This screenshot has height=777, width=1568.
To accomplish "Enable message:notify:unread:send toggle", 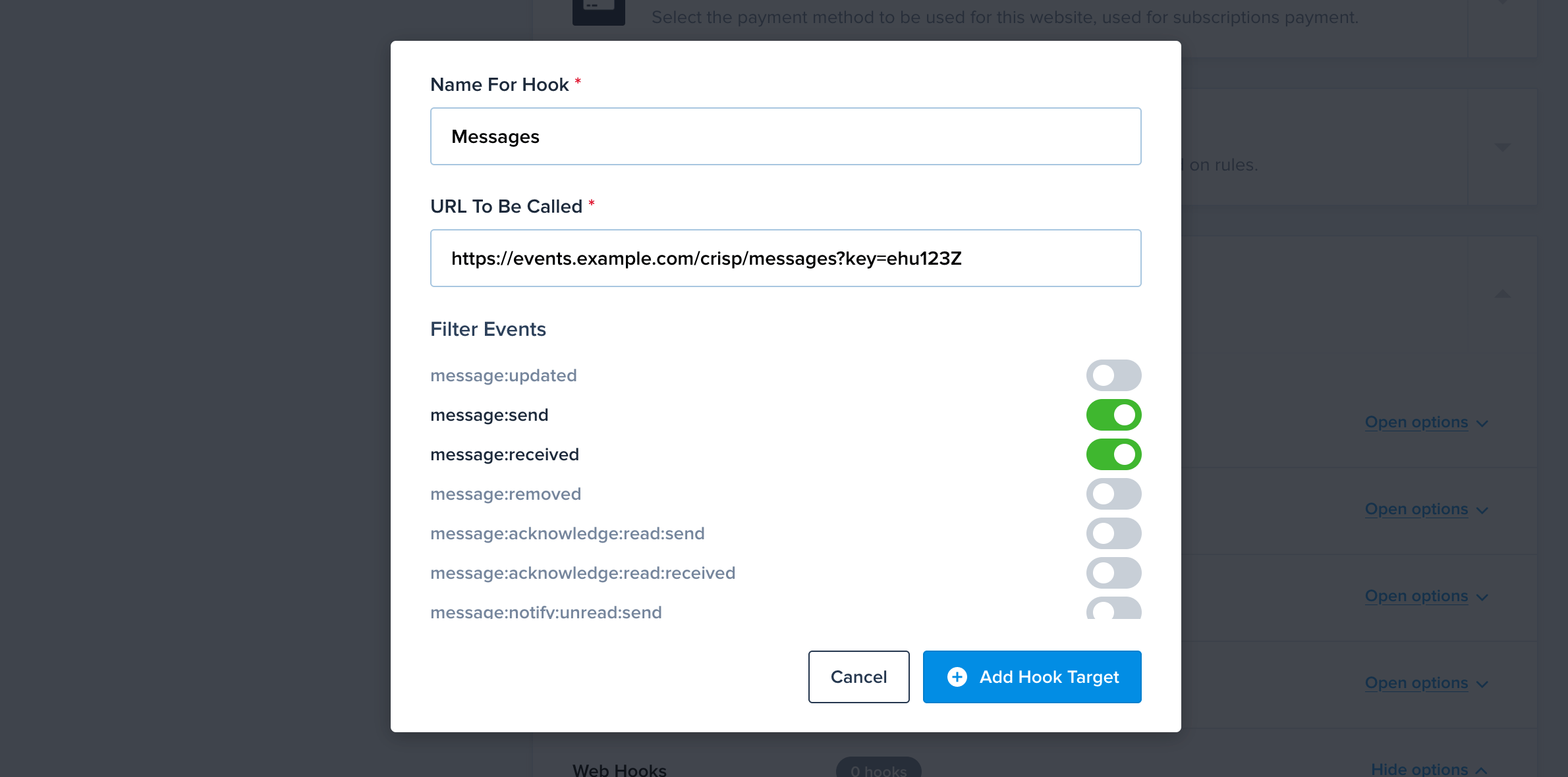I will tap(1113, 610).
